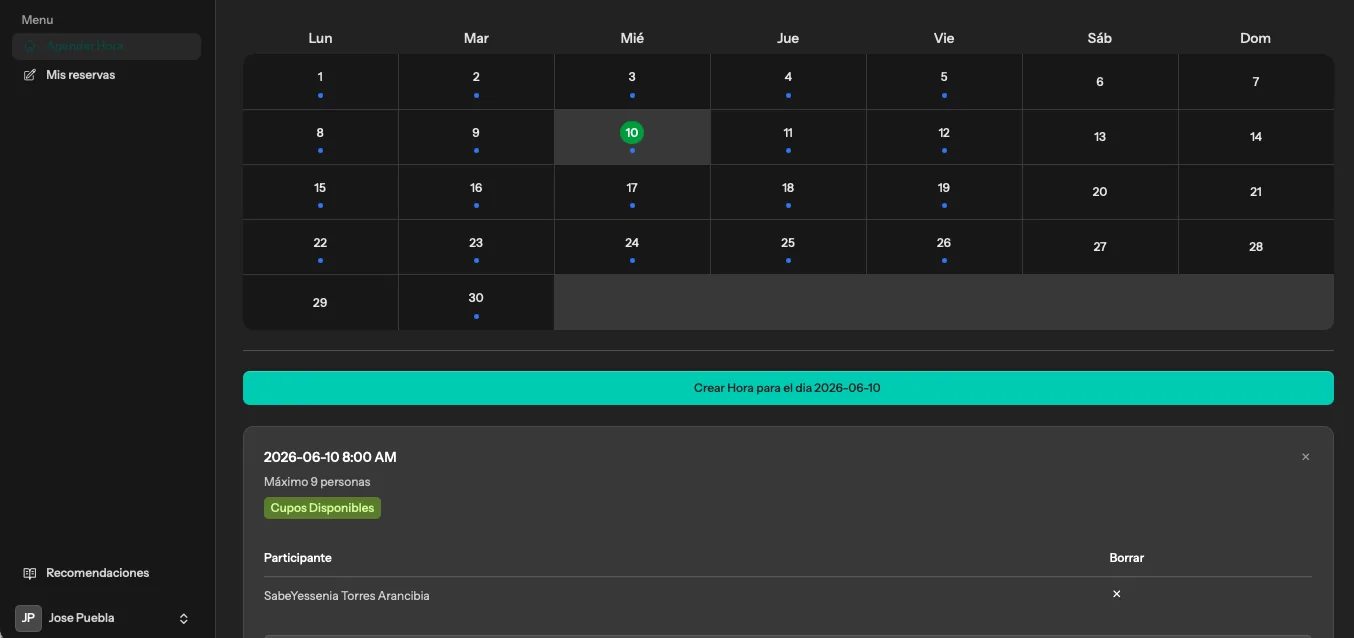This screenshot has height=638, width=1354.
Task: Close the 2026-06-10 8:00 AM card
Action: (1305, 457)
